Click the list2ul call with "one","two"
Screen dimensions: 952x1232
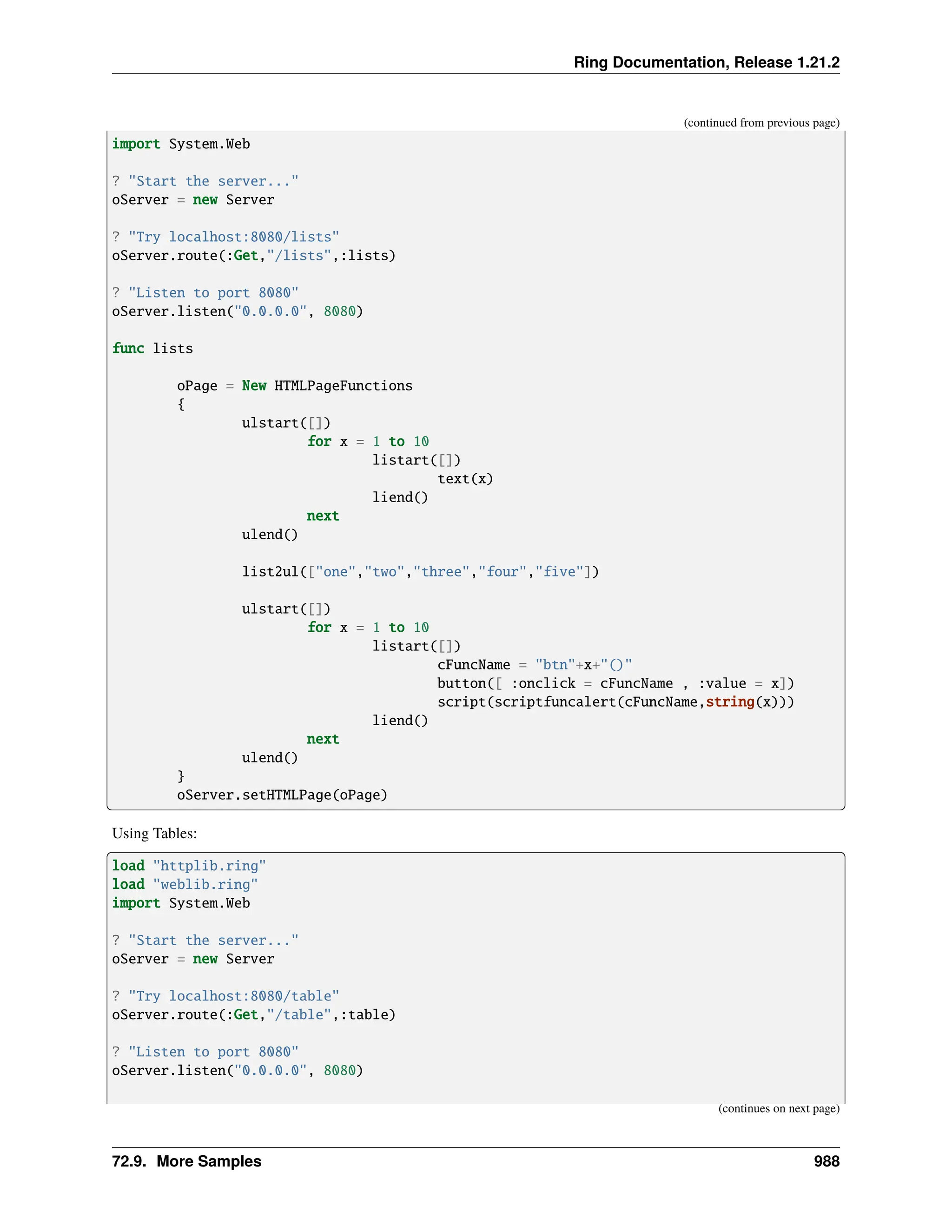(420, 572)
